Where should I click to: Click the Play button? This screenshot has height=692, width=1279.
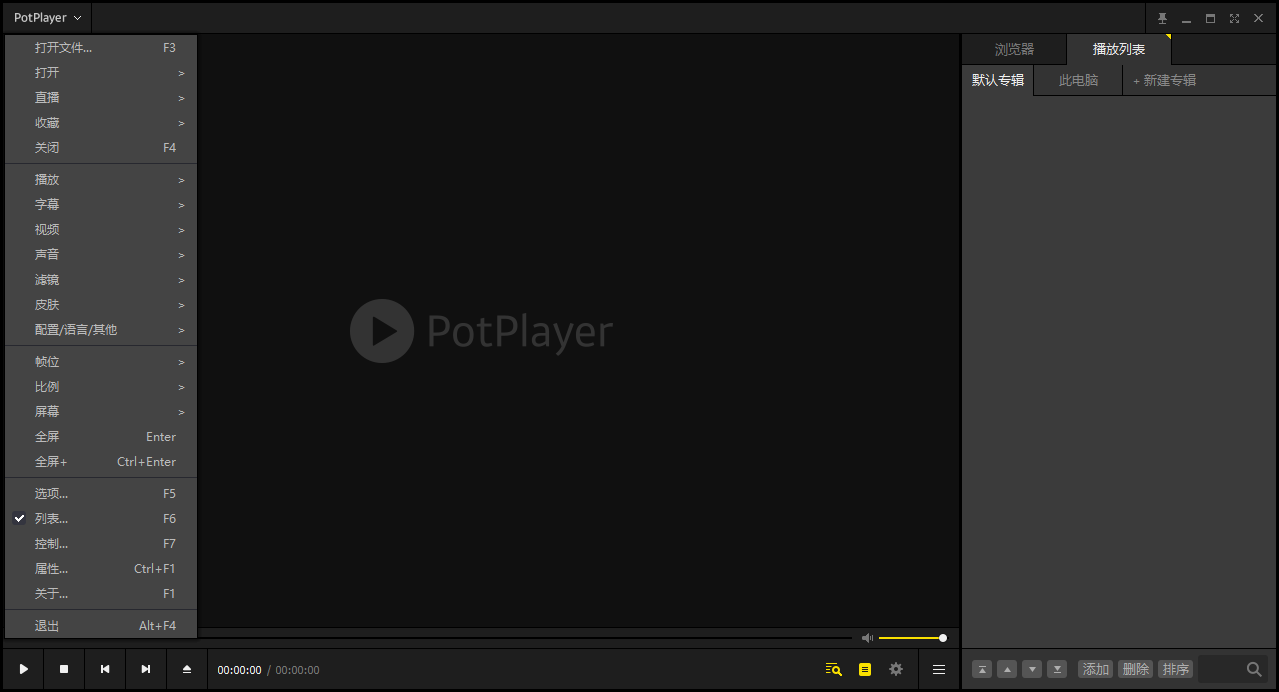click(x=22, y=669)
